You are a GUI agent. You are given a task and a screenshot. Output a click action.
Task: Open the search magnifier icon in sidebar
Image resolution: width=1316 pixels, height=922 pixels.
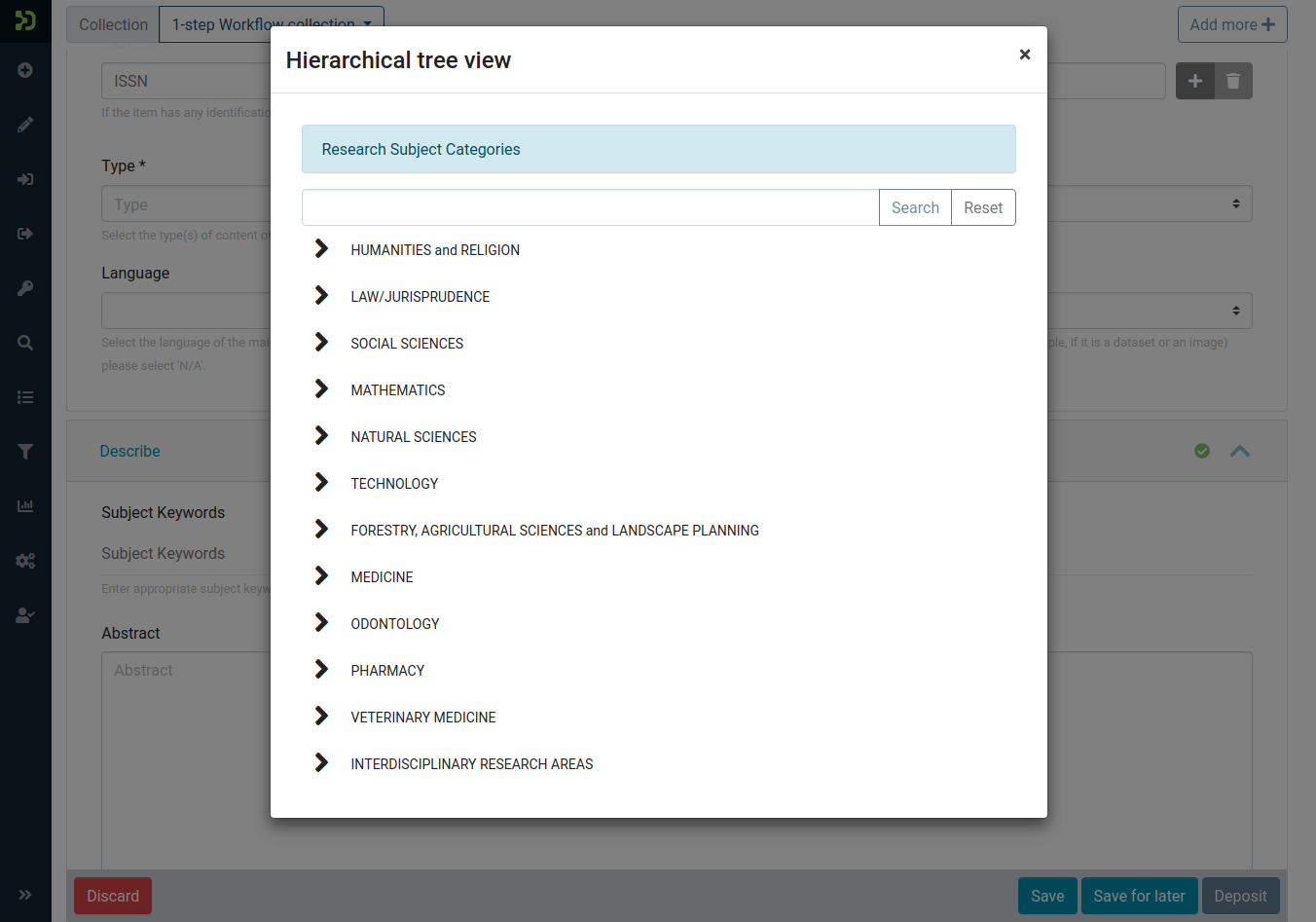[25, 343]
